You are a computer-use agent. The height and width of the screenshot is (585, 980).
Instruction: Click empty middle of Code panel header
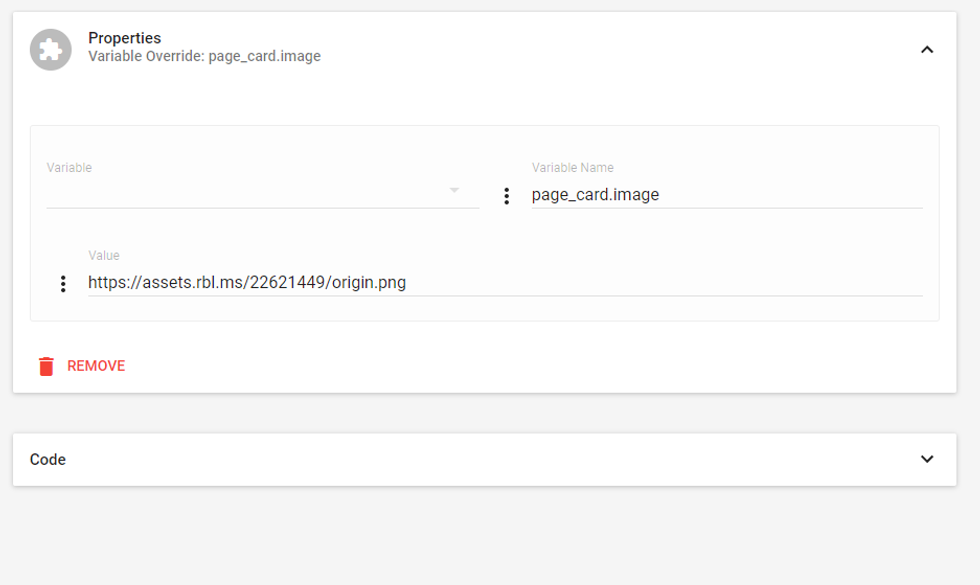[480, 460]
